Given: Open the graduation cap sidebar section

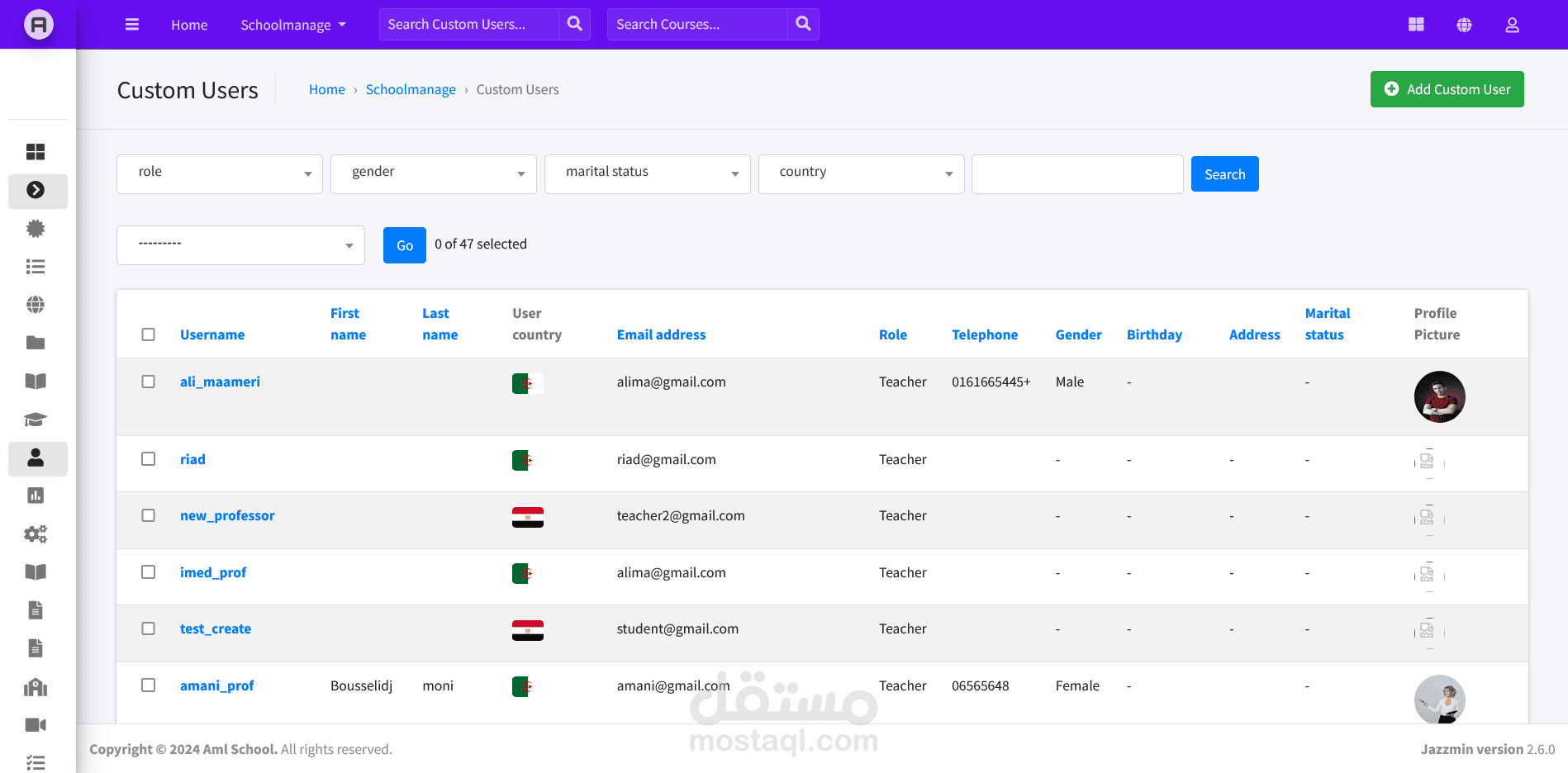Looking at the screenshot, I should coord(36,420).
